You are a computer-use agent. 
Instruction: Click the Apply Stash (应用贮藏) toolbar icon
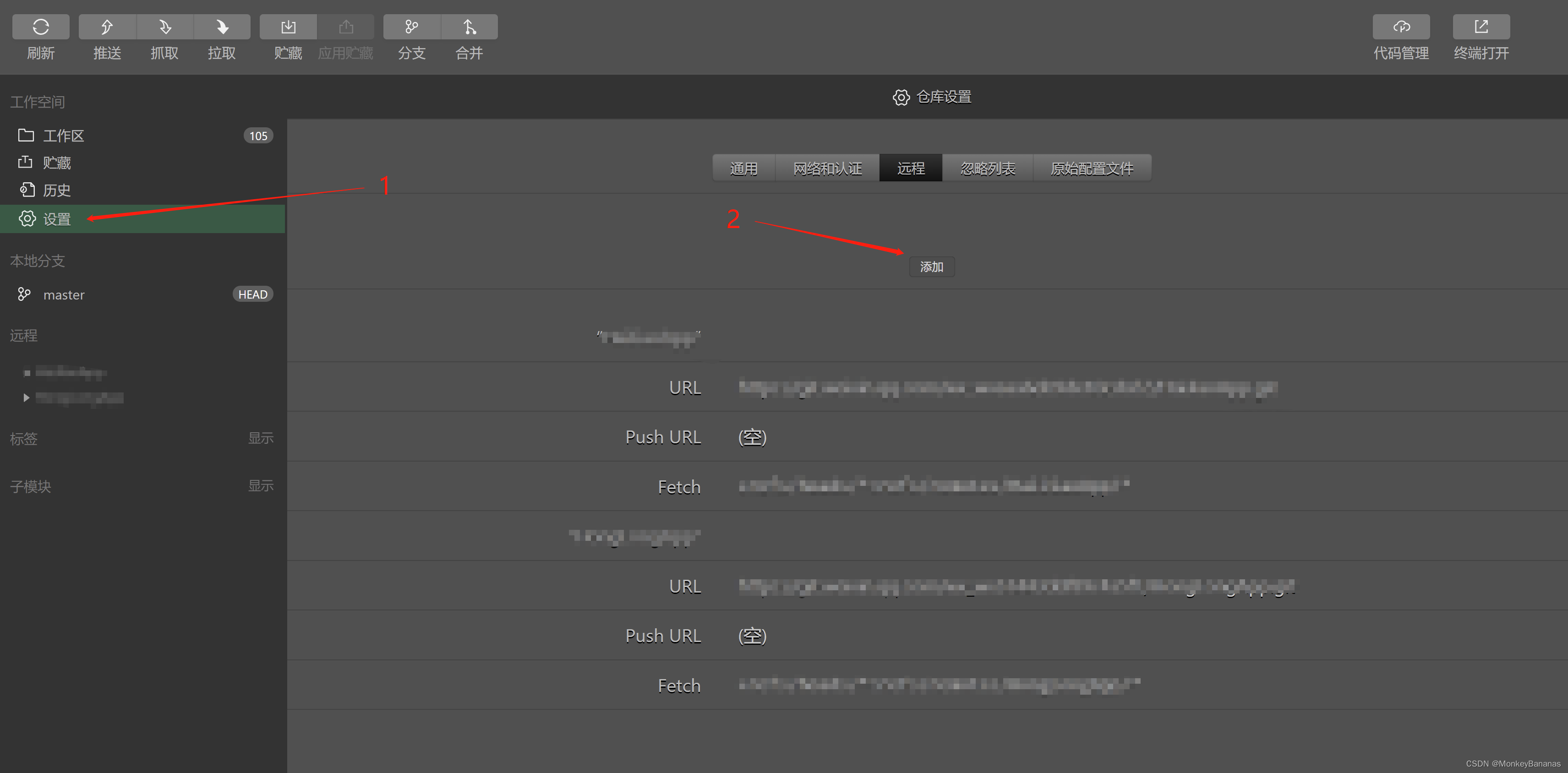346,27
